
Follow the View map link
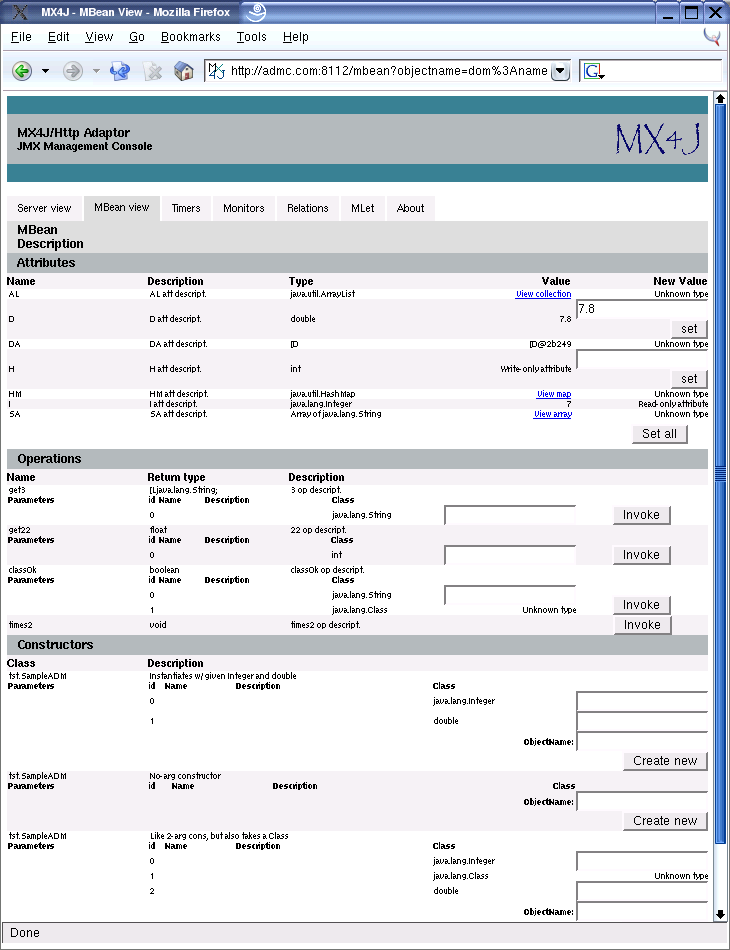pos(554,394)
